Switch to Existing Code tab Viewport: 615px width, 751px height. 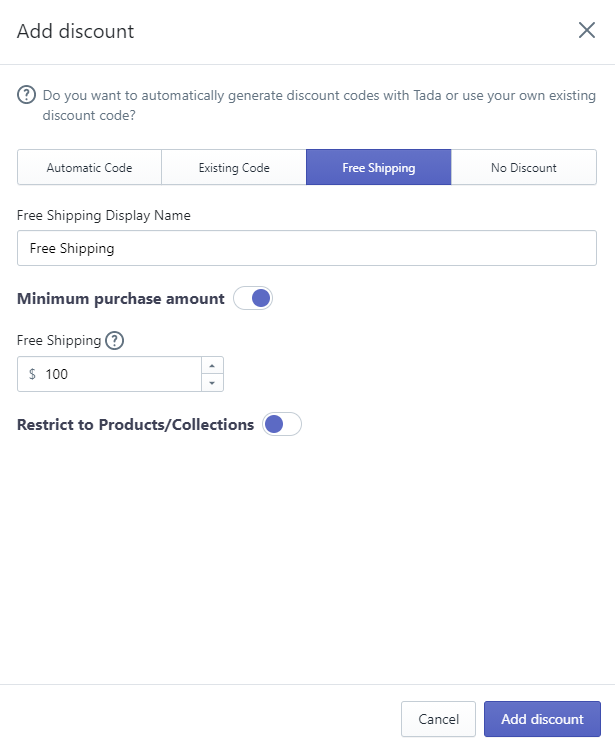[x=234, y=167]
